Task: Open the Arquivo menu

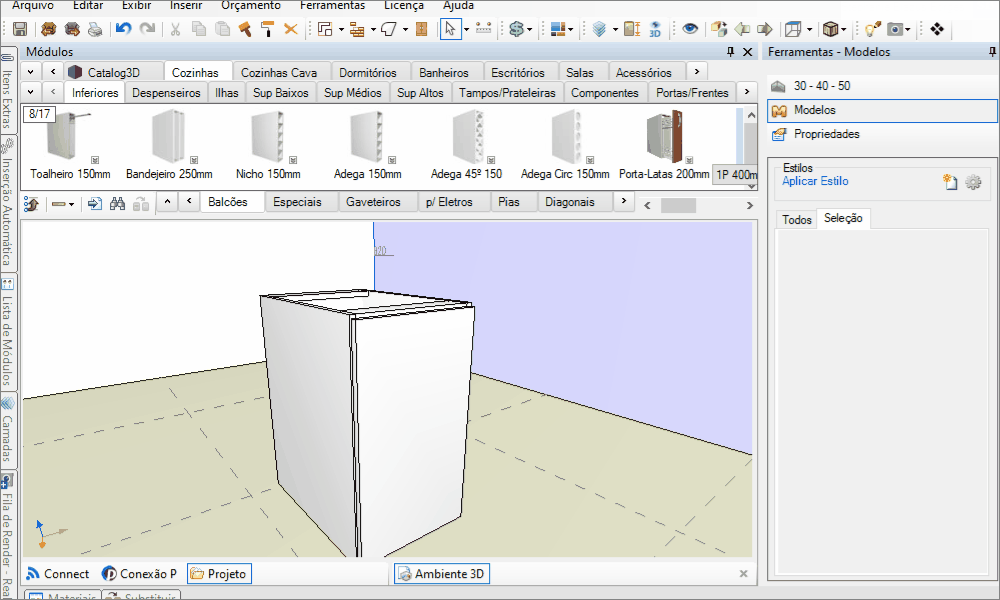Action: click(33, 6)
